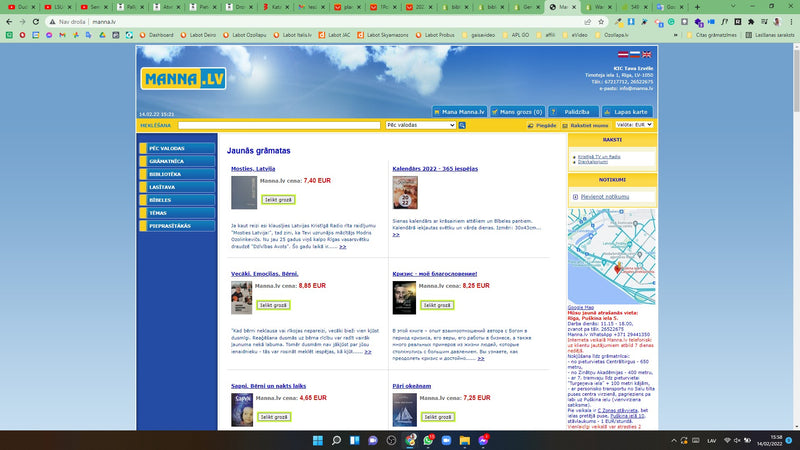This screenshot has width=800, height=450.
Task: Click the share page icon in address bar
Action: coord(588,22)
